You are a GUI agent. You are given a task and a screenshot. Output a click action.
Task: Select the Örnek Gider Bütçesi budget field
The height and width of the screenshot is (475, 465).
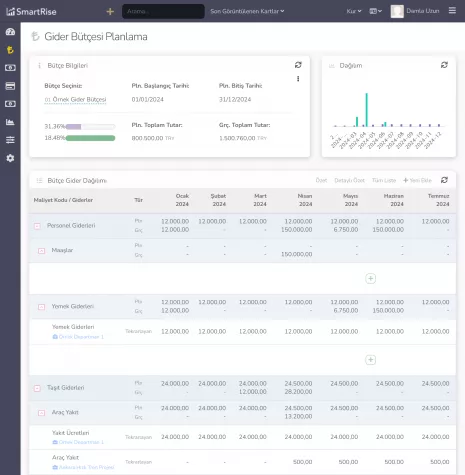75,100
